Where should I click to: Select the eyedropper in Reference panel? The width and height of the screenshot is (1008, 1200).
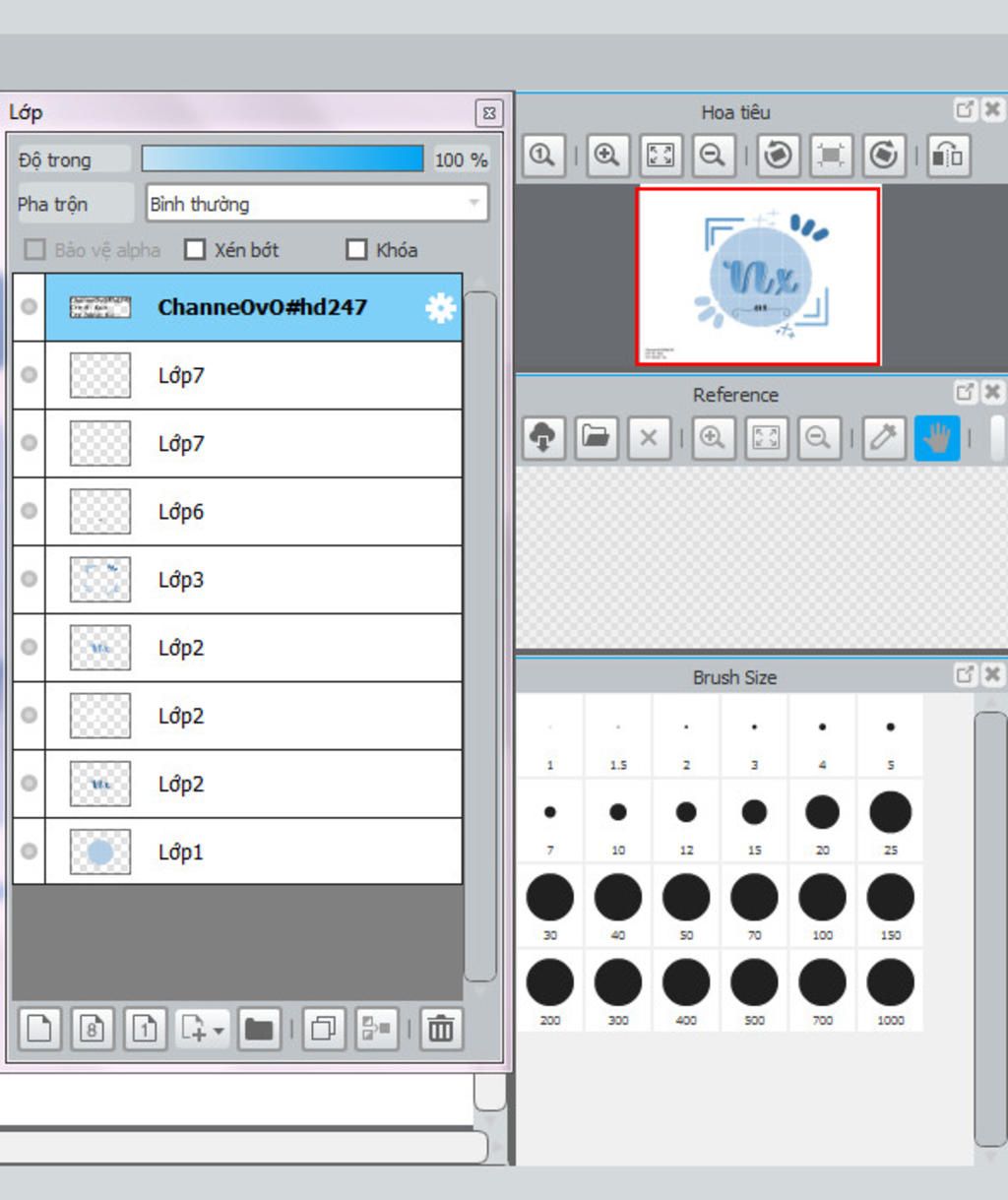[884, 437]
